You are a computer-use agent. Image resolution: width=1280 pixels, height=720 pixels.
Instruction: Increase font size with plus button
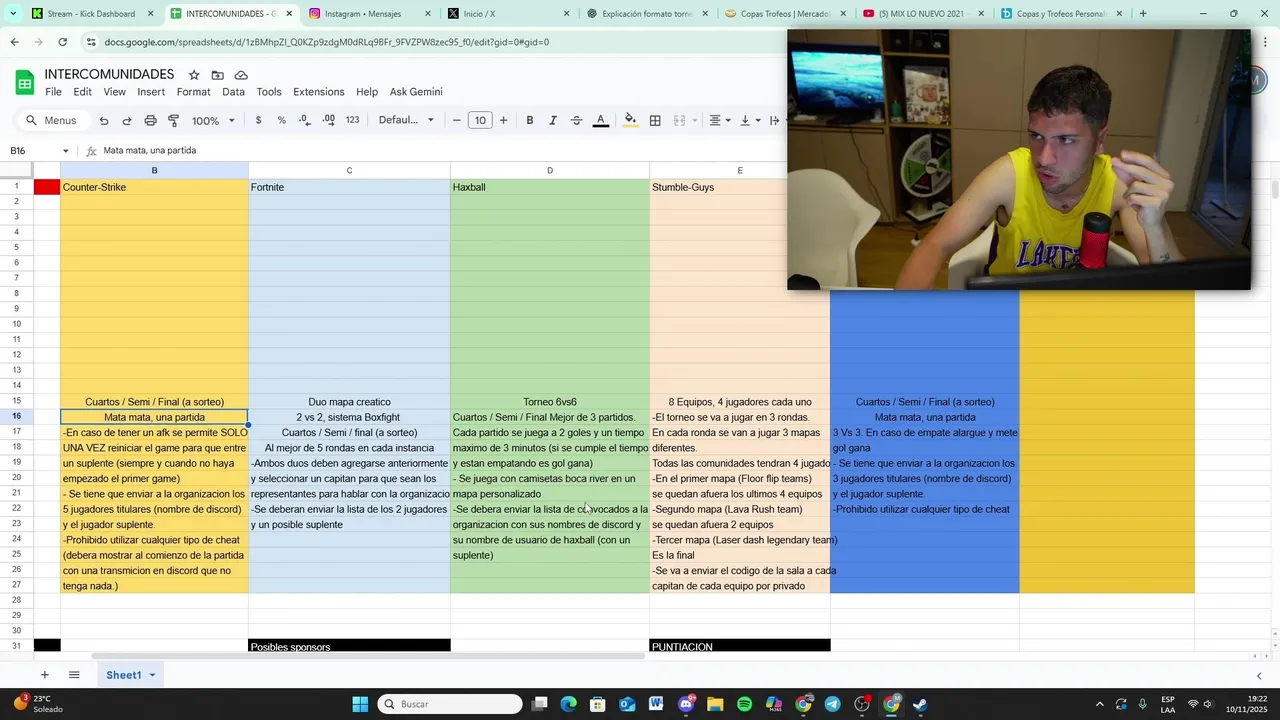pyautogui.click(x=503, y=120)
